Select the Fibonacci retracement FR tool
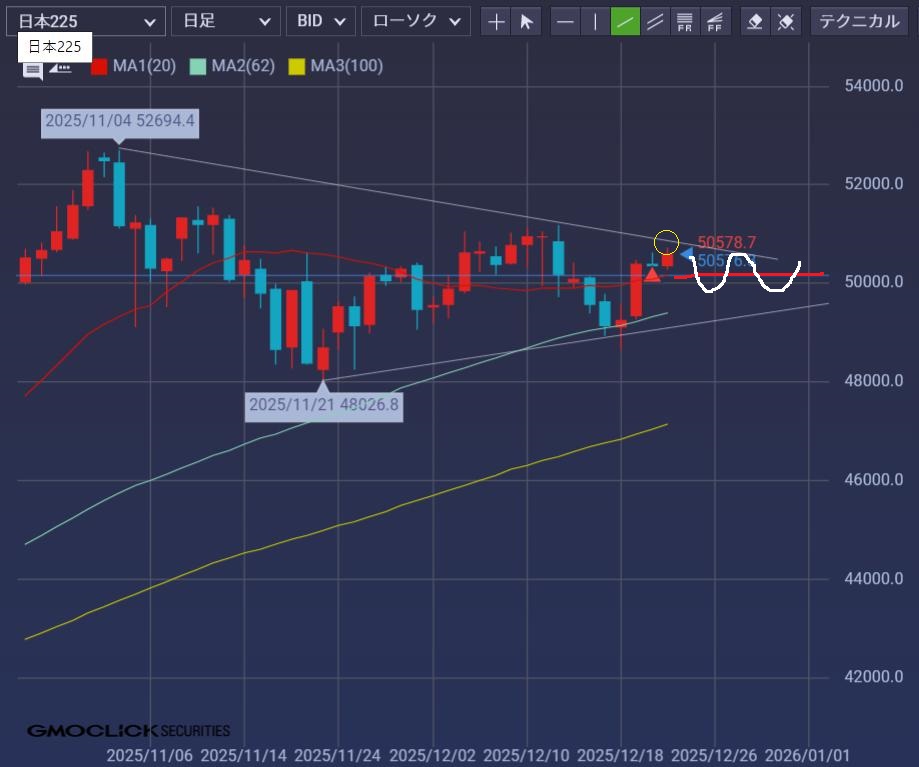The height and width of the screenshot is (767, 919). [x=685, y=21]
